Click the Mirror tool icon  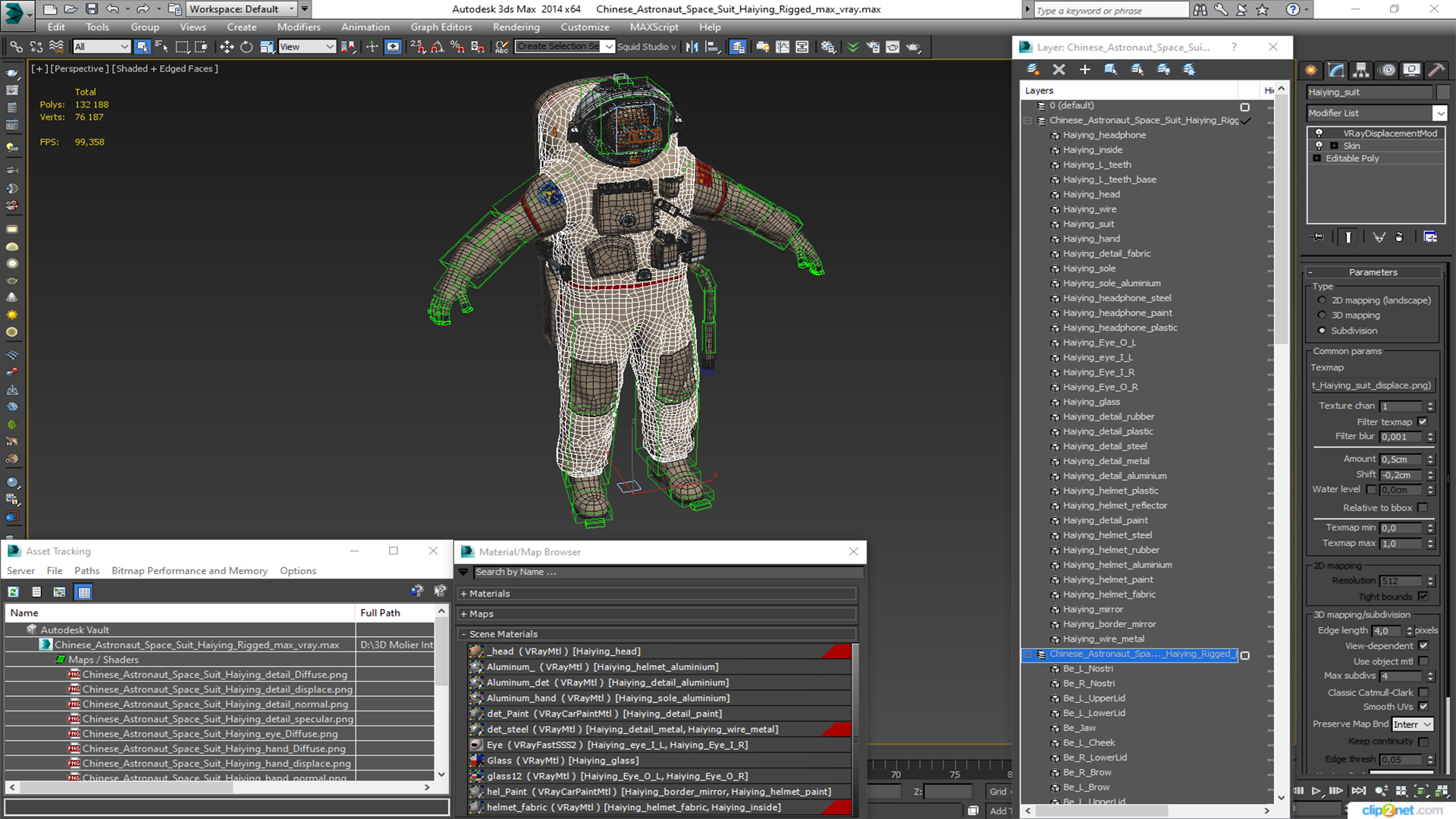coord(692,47)
